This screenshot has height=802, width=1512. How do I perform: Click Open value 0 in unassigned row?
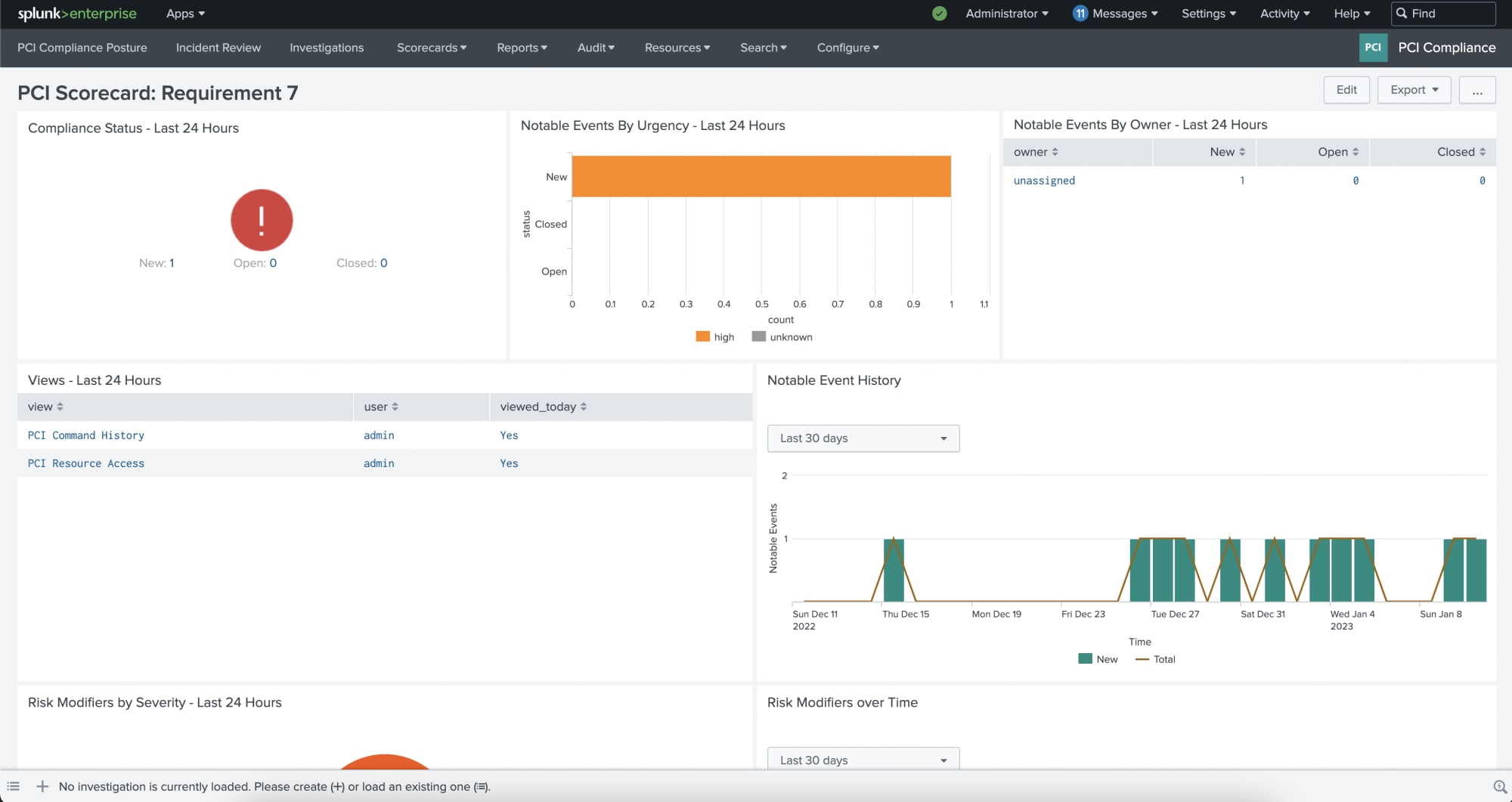1356,181
